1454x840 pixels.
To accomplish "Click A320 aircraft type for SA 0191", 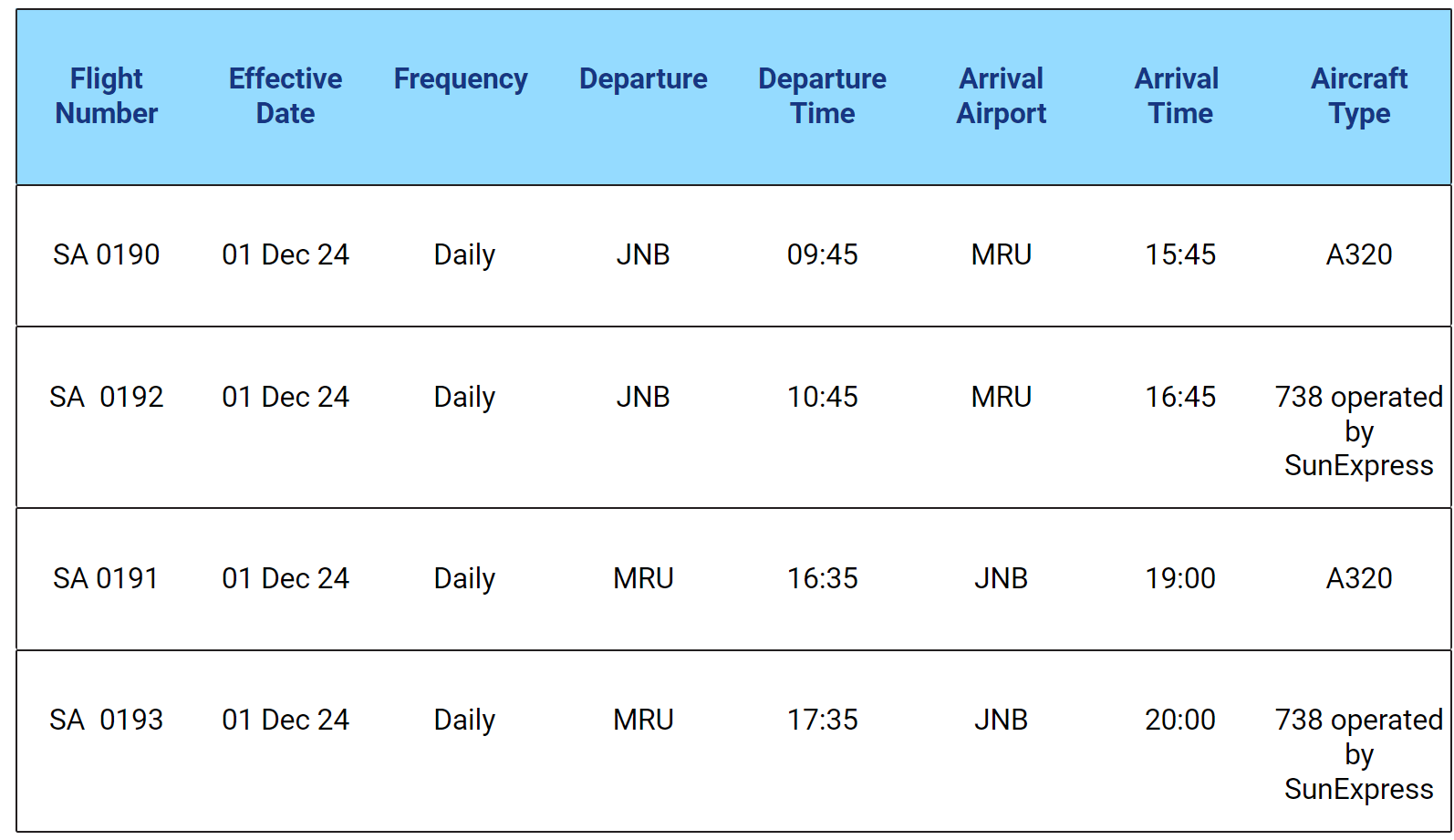I will [x=1359, y=578].
